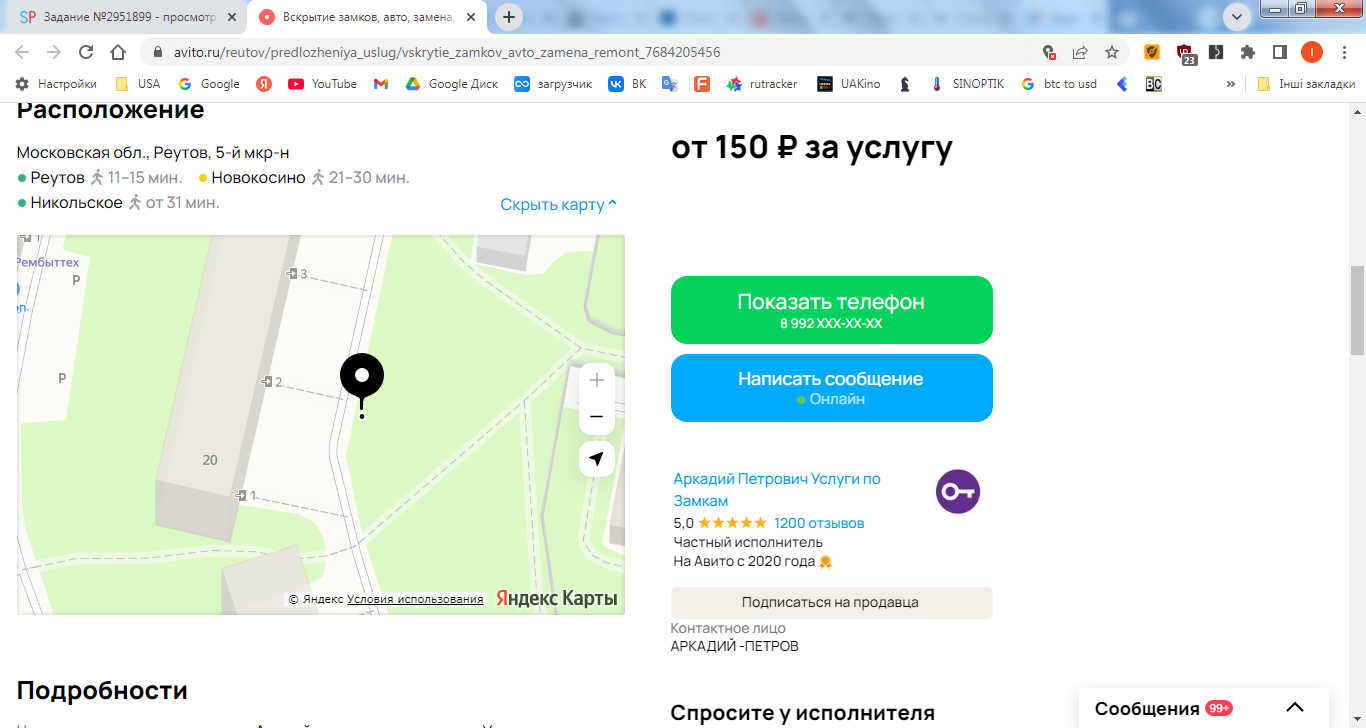Switch to the Задание №2951899 tab
This screenshot has width=1366, height=728.
[x=126, y=17]
